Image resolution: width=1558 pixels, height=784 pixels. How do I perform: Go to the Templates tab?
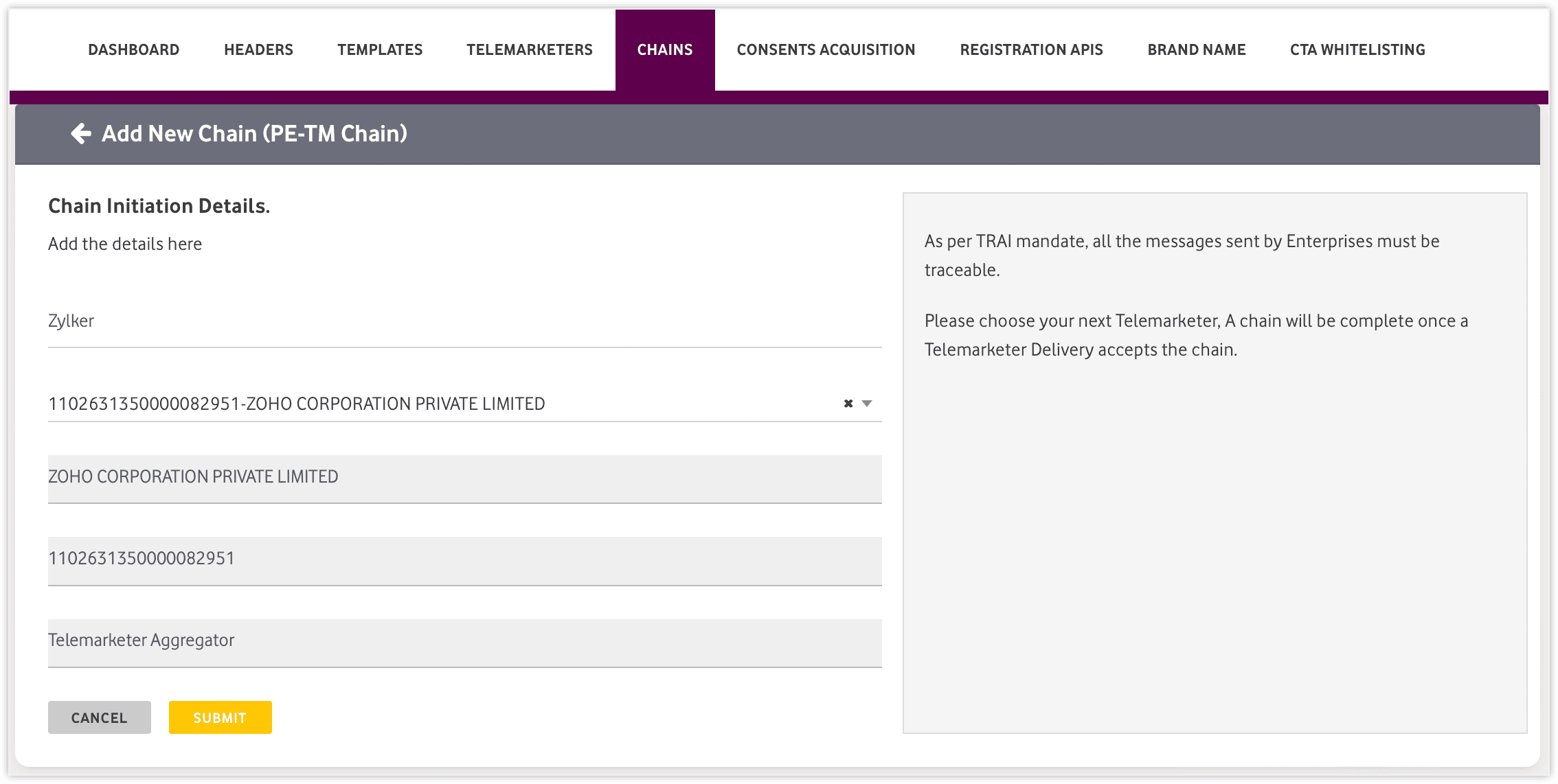coord(380,49)
